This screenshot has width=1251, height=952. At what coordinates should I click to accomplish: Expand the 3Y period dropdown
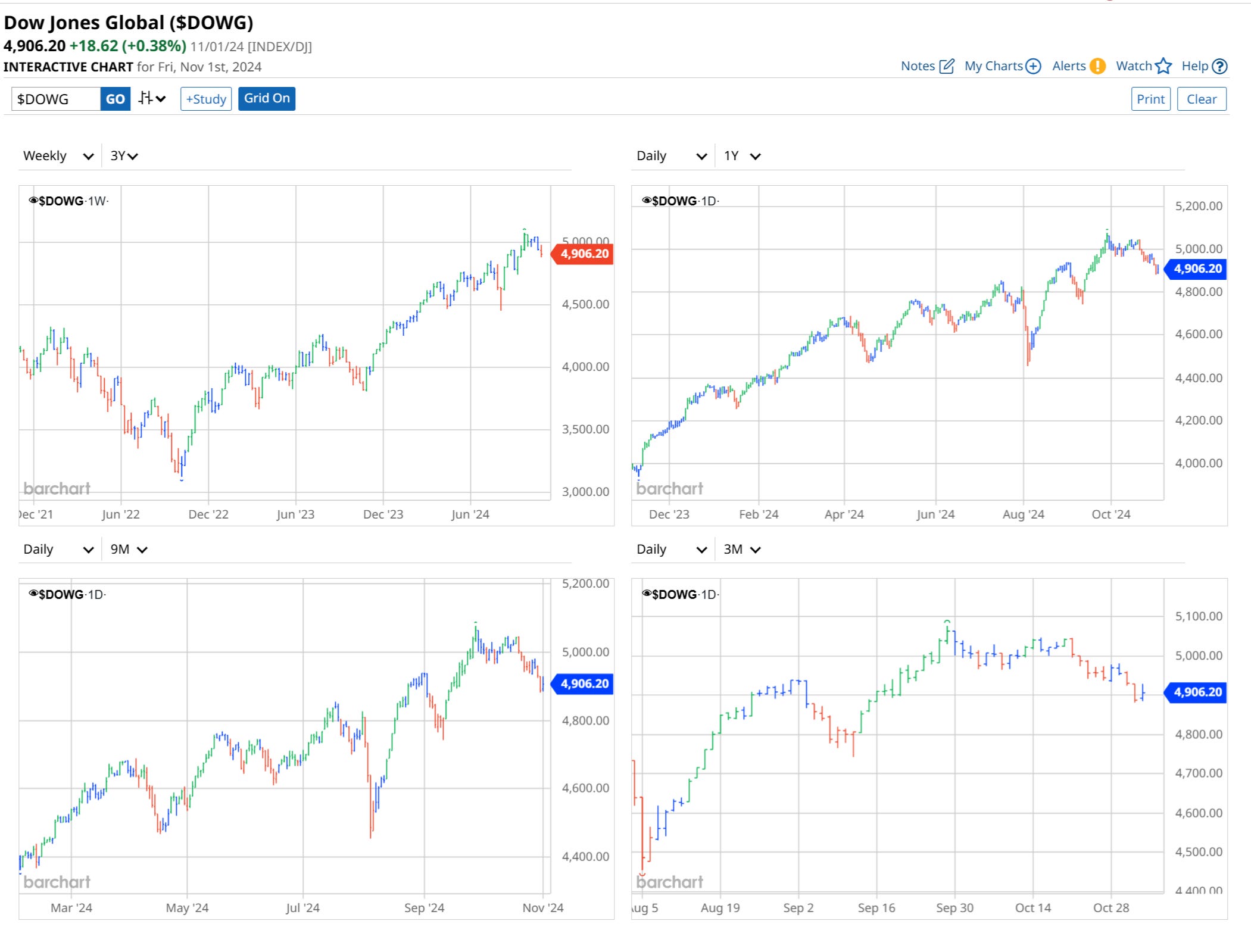(x=124, y=156)
